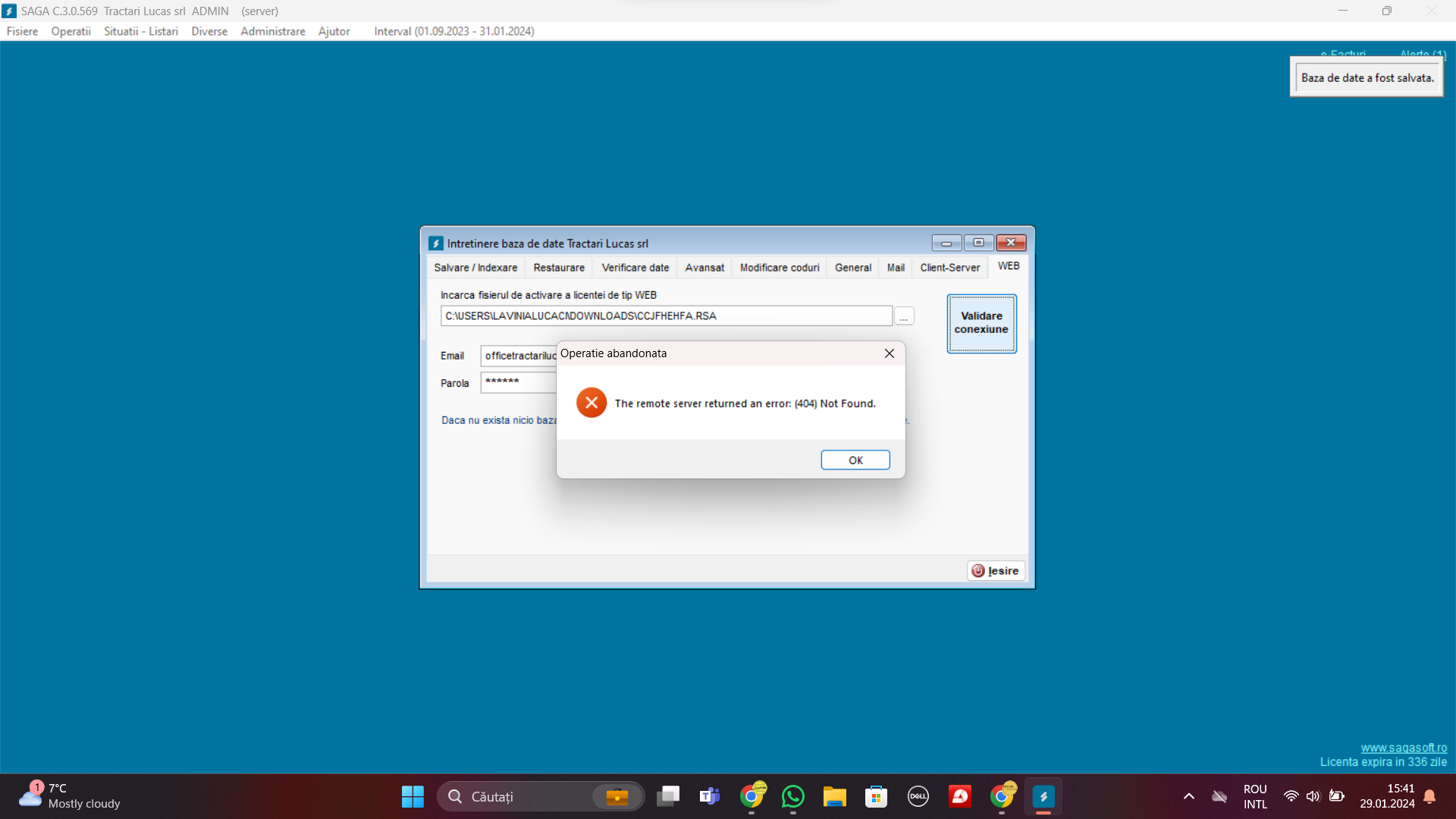Click the Email input field
The image size is (1456, 819).
(x=519, y=356)
